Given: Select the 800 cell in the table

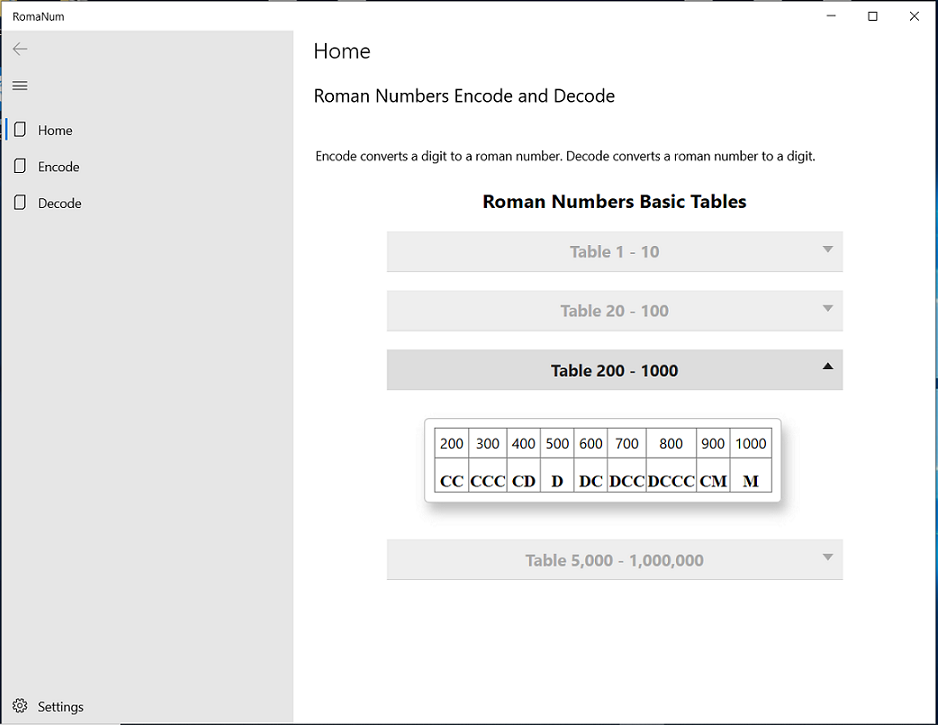Looking at the screenshot, I should [x=671, y=443].
